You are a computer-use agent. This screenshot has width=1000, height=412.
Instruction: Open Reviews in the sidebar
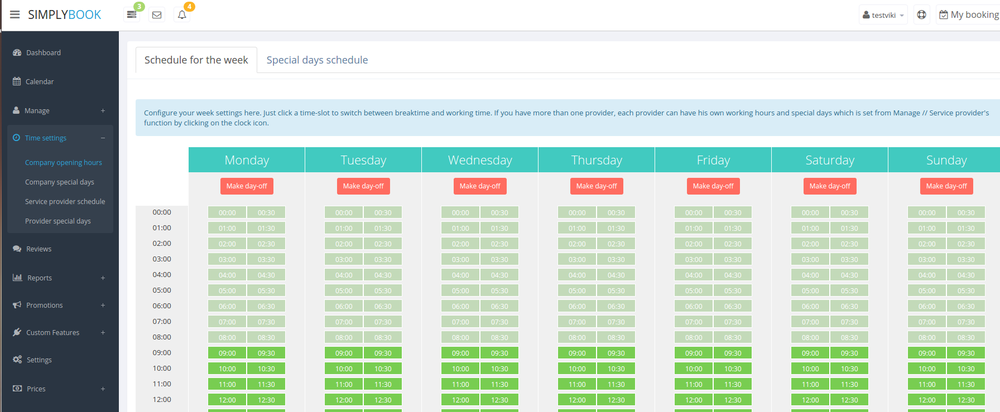[x=38, y=249]
